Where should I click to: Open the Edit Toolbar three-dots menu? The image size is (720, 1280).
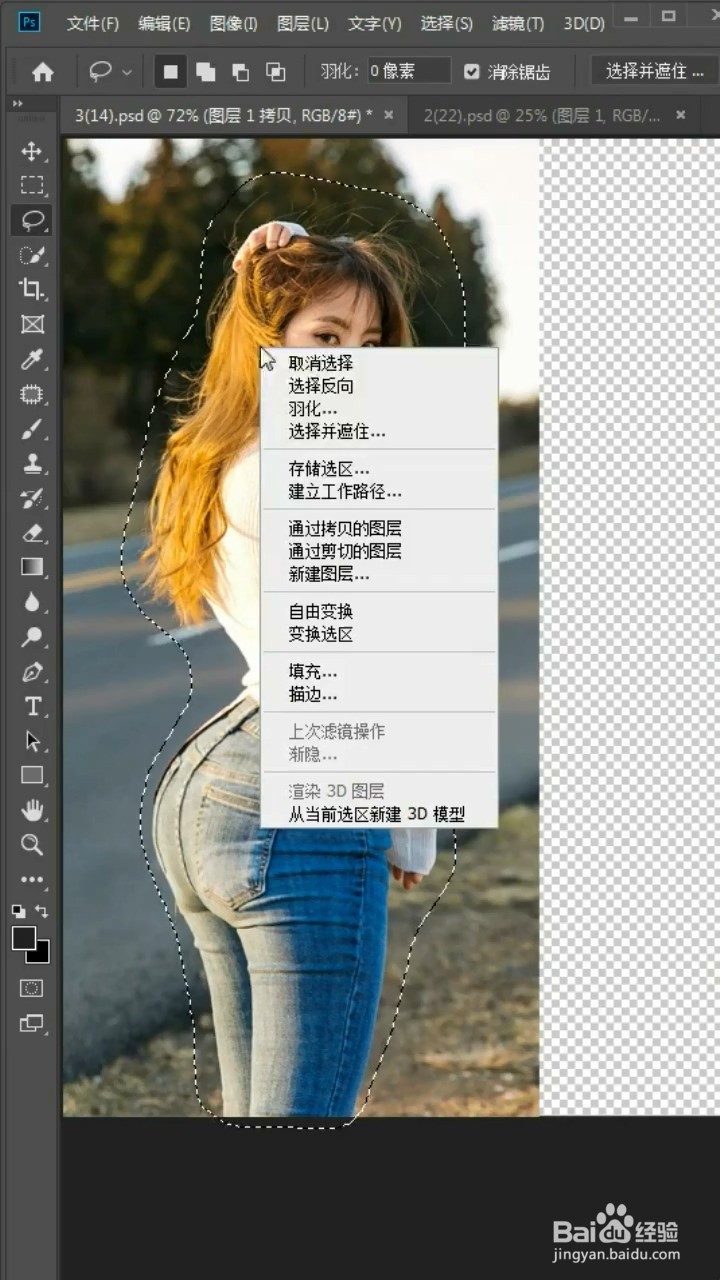point(32,880)
